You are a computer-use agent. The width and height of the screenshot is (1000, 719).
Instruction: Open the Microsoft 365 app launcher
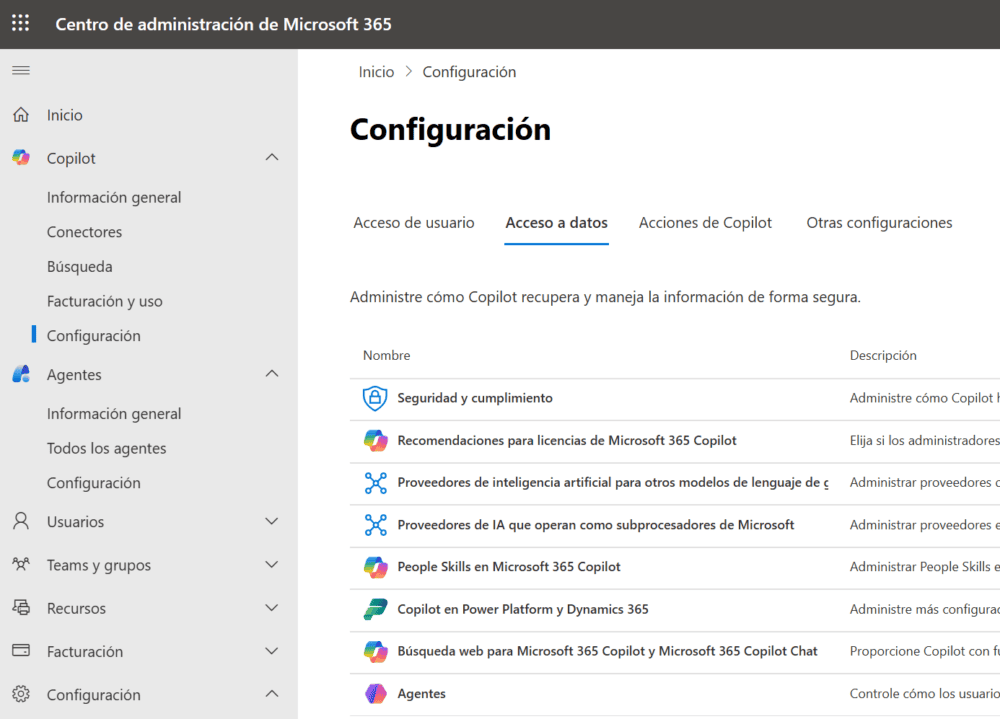click(x=19, y=22)
